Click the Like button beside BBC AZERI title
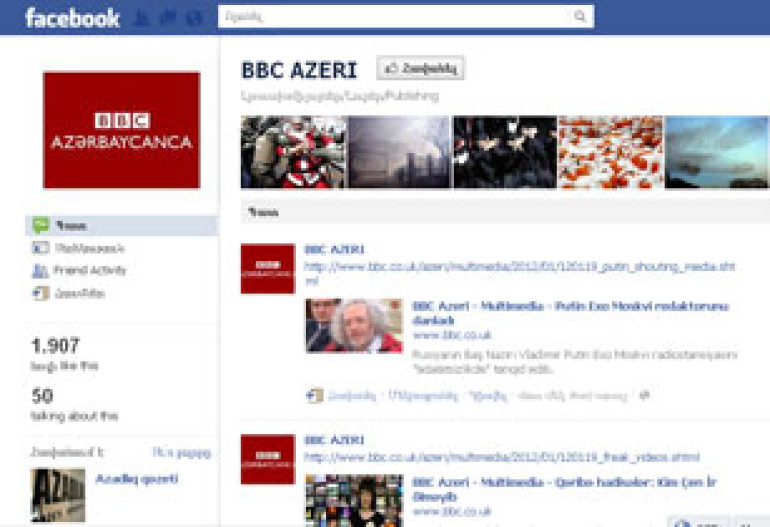 pos(420,68)
